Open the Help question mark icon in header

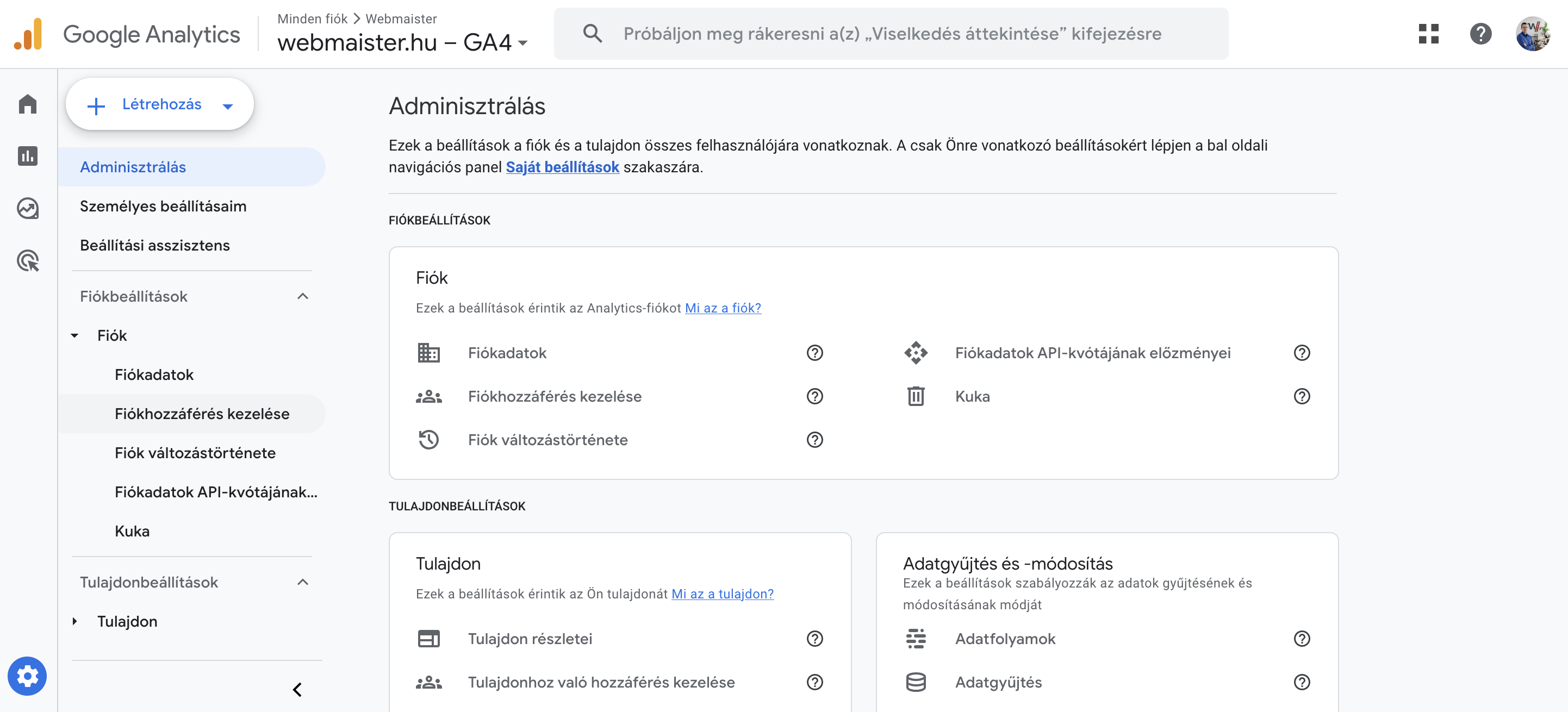point(1480,34)
